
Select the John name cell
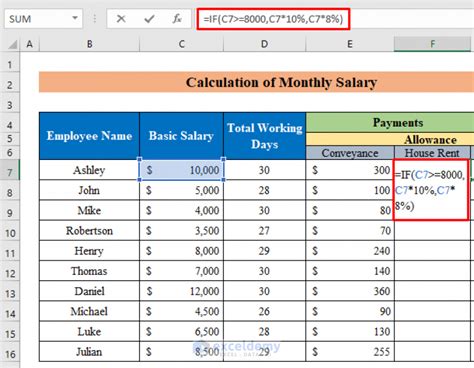[x=89, y=190]
